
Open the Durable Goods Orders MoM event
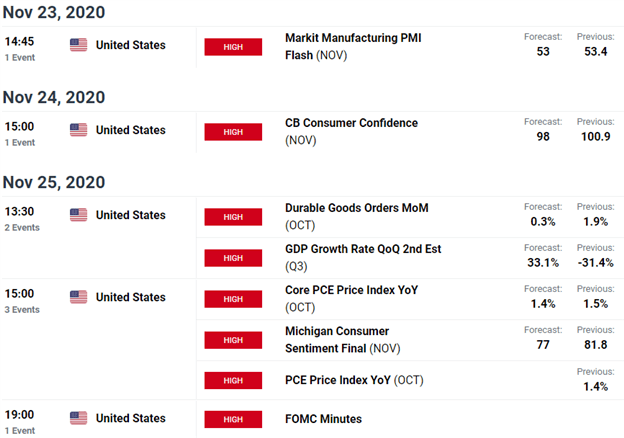click(x=357, y=216)
